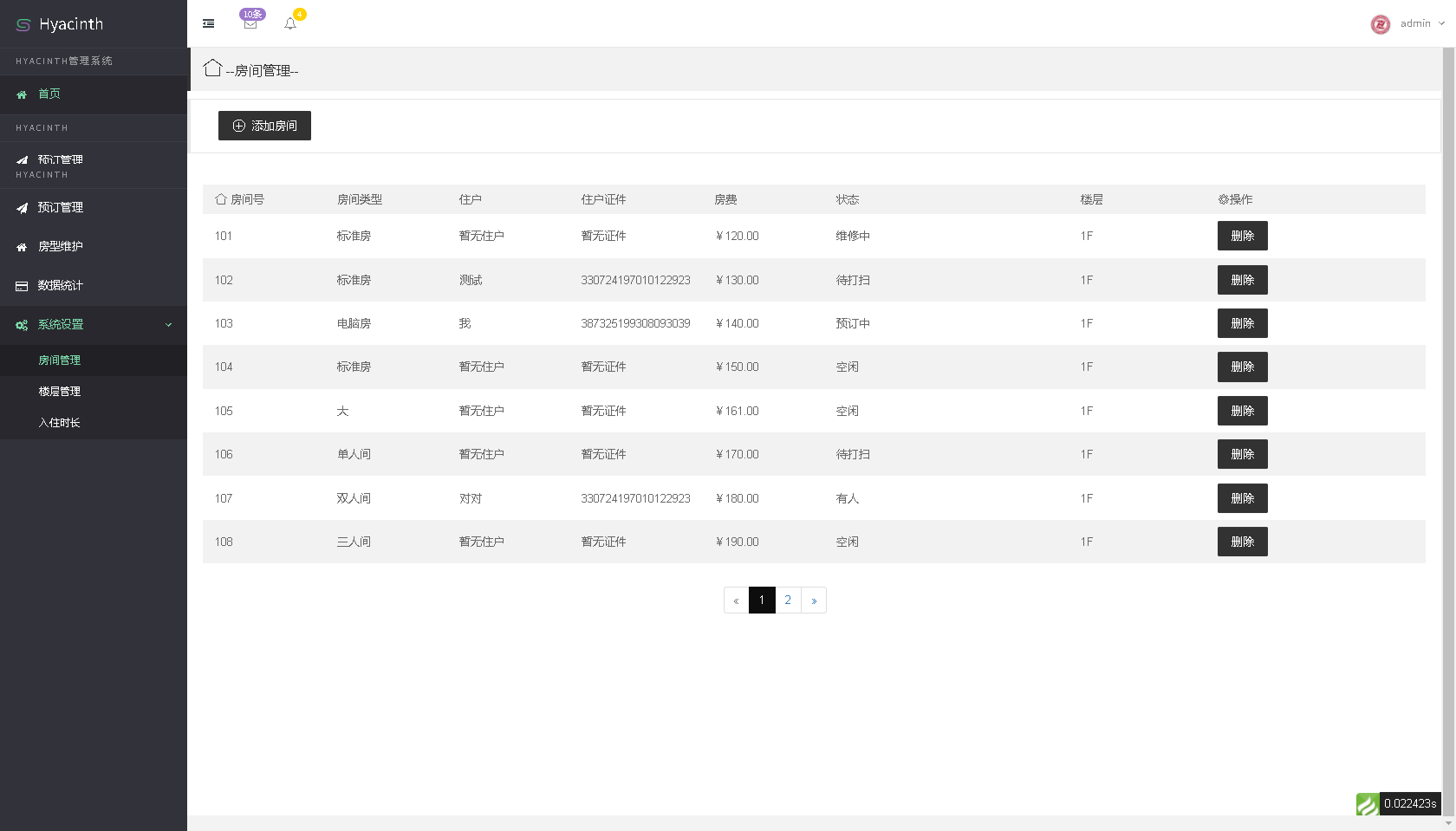This screenshot has width=1456, height=831.
Task: Open page 2 of the room list
Action: click(x=787, y=600)
